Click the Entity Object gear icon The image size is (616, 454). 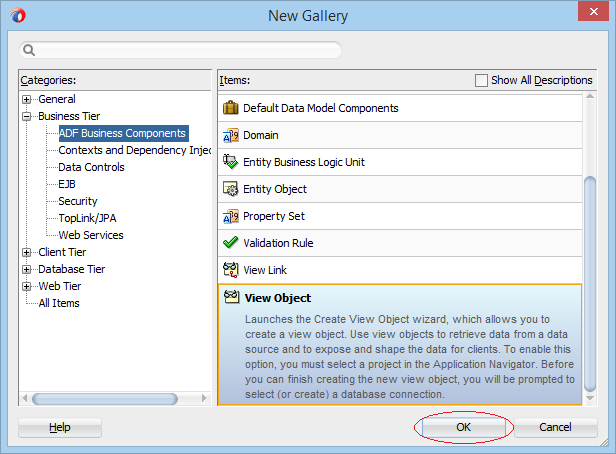coord(231,189)
